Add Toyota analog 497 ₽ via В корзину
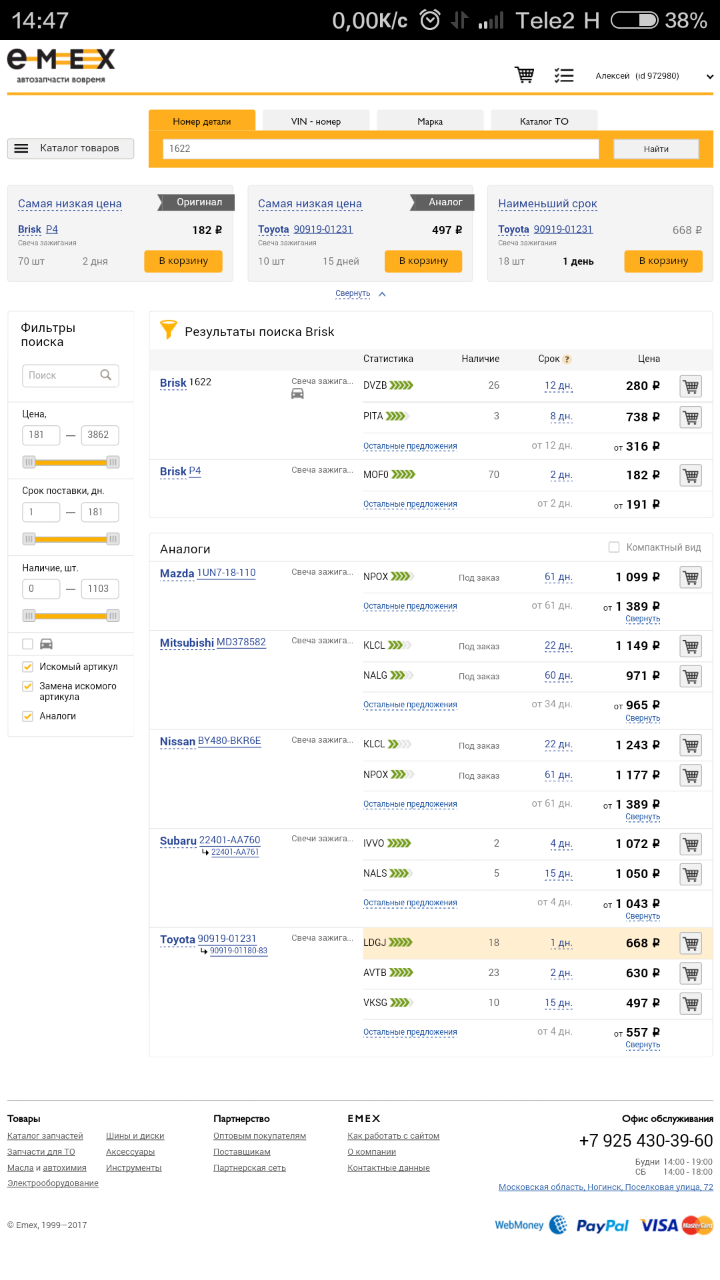This screenshot has height=1280, width=720. coord(423,261)
